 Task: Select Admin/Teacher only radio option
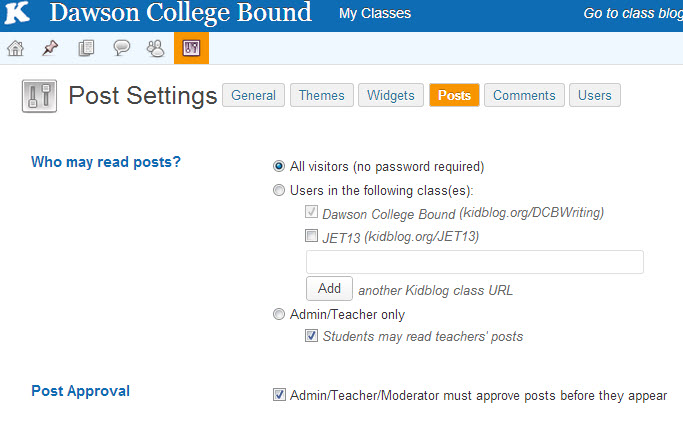[279, 314]
